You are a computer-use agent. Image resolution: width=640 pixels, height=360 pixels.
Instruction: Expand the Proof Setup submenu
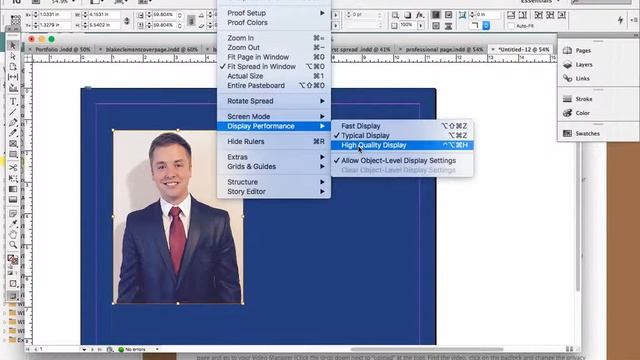coord(274,13)
